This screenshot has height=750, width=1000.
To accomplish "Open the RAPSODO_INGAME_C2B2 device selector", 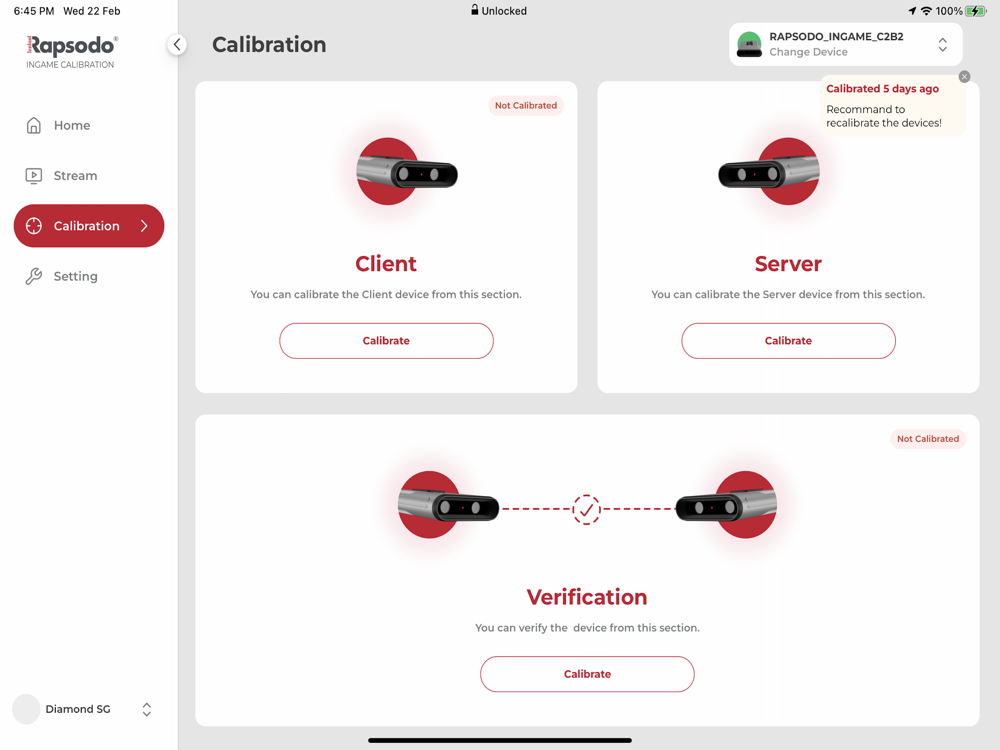I will (846, 44).
